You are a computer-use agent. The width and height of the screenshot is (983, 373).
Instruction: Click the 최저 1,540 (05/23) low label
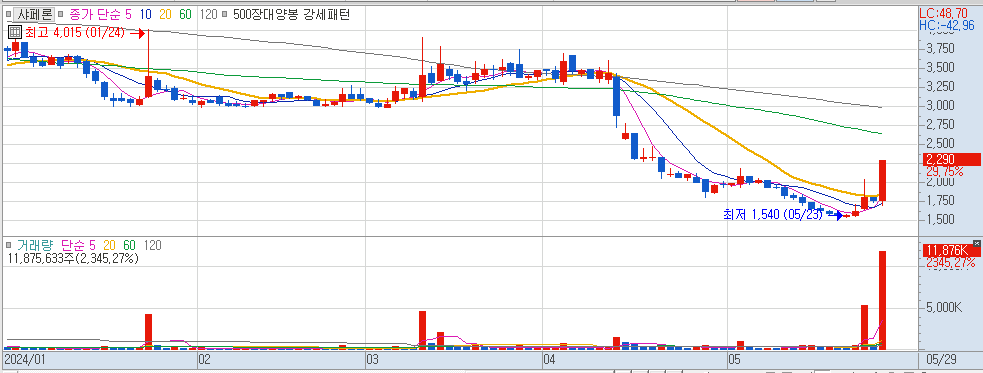click(774, 214)
